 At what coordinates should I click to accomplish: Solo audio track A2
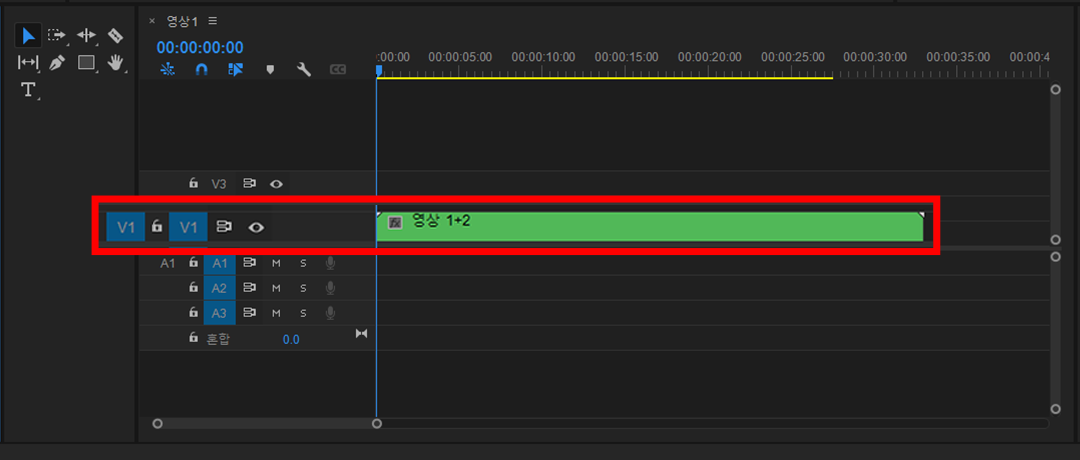pos(303,288)
